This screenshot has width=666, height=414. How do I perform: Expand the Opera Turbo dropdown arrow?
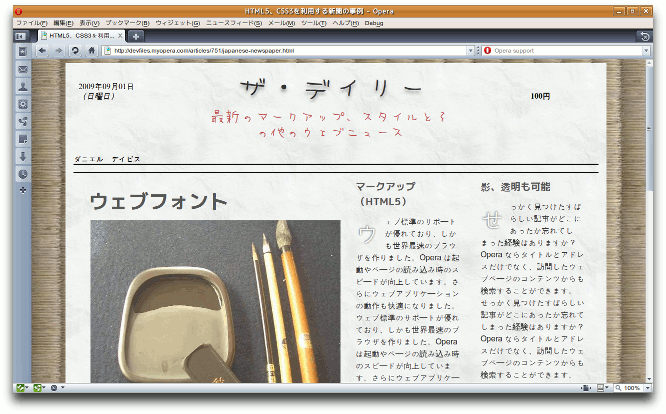click(63, 387)
